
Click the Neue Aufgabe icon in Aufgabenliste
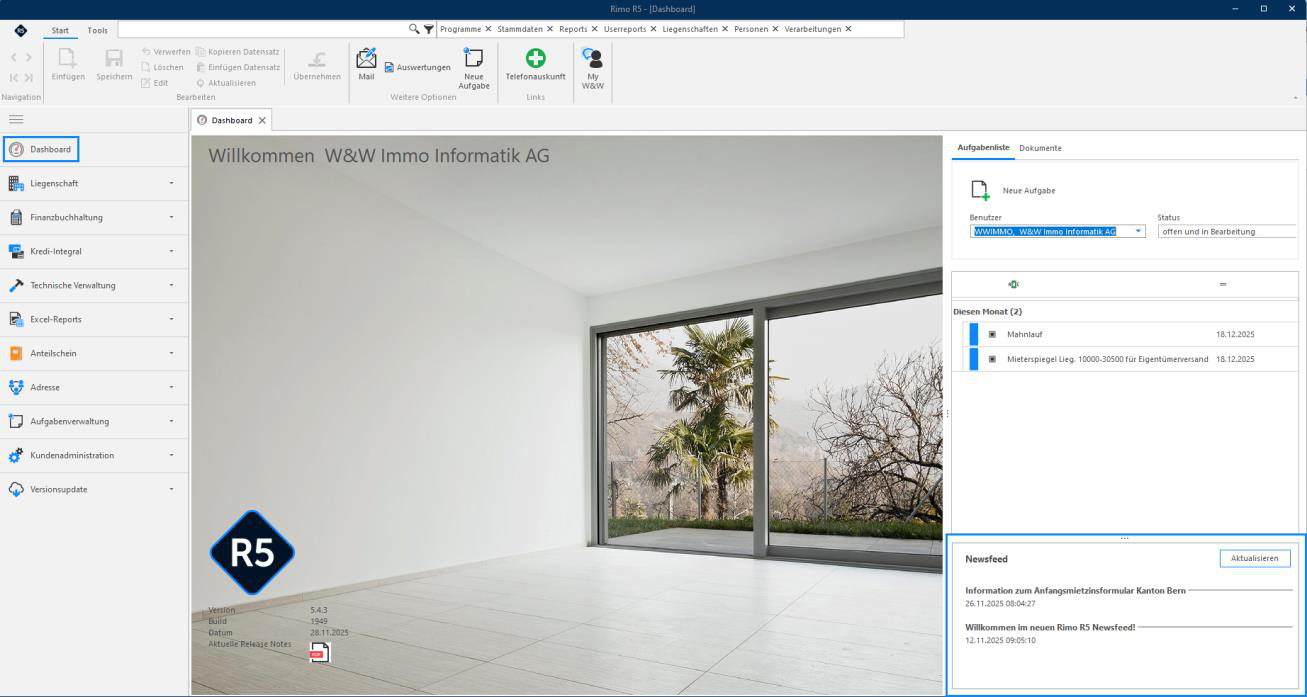981,190
